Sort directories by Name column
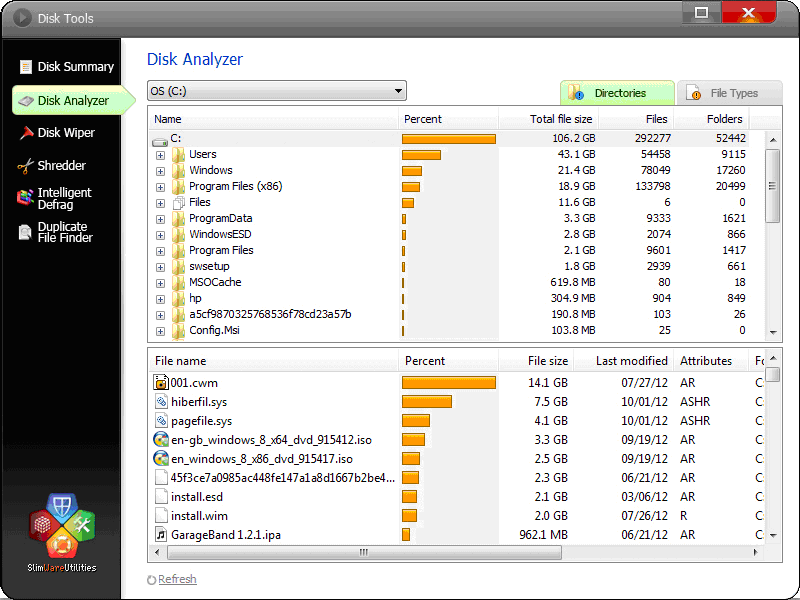Screen dimensions: 800x600 pos(273,119)
